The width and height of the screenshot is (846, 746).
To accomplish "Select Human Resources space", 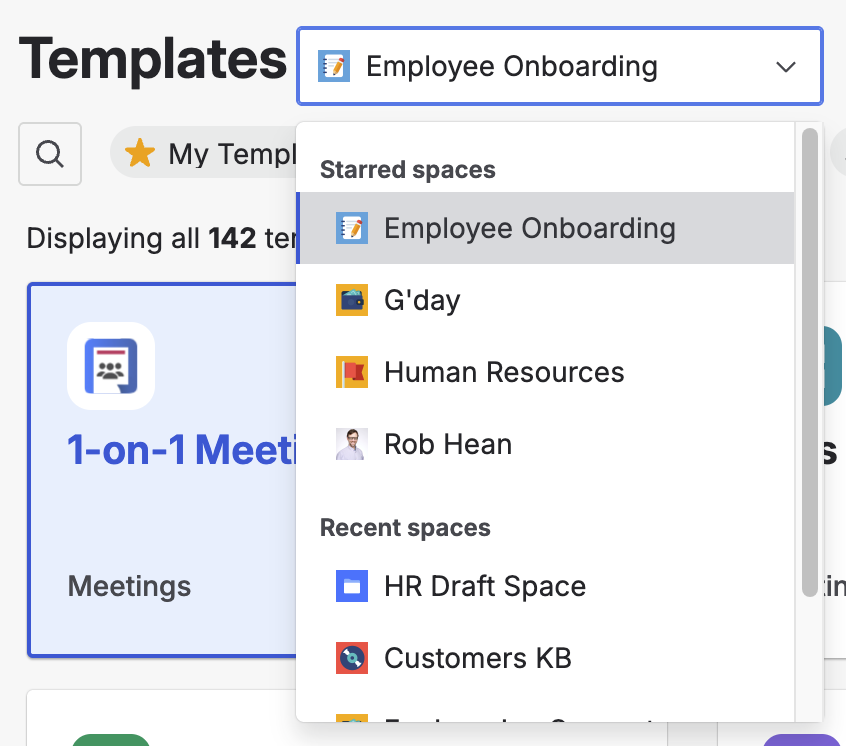I will [x=545, y=372].
